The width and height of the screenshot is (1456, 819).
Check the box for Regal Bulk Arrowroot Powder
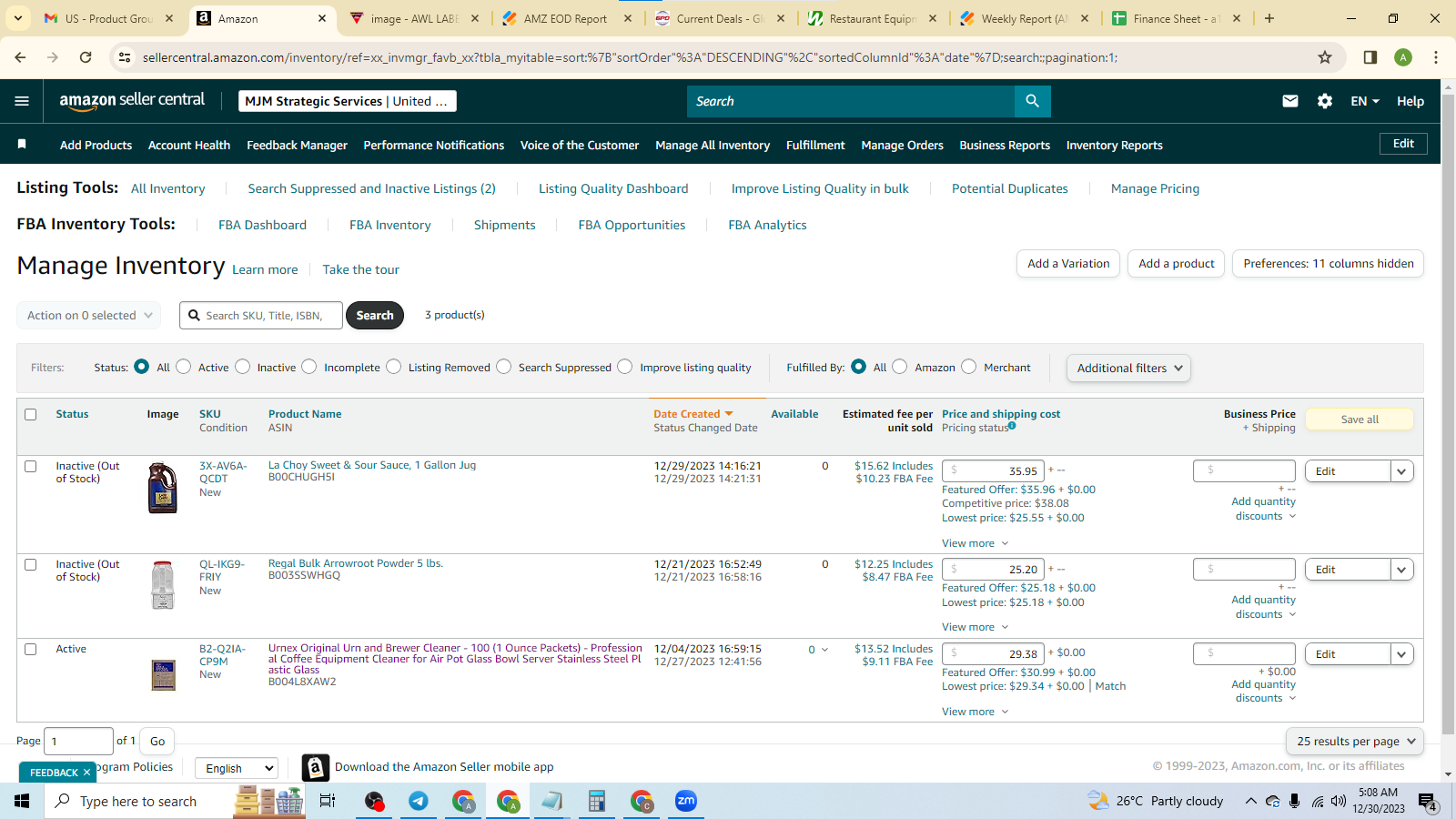click(31, 564)
